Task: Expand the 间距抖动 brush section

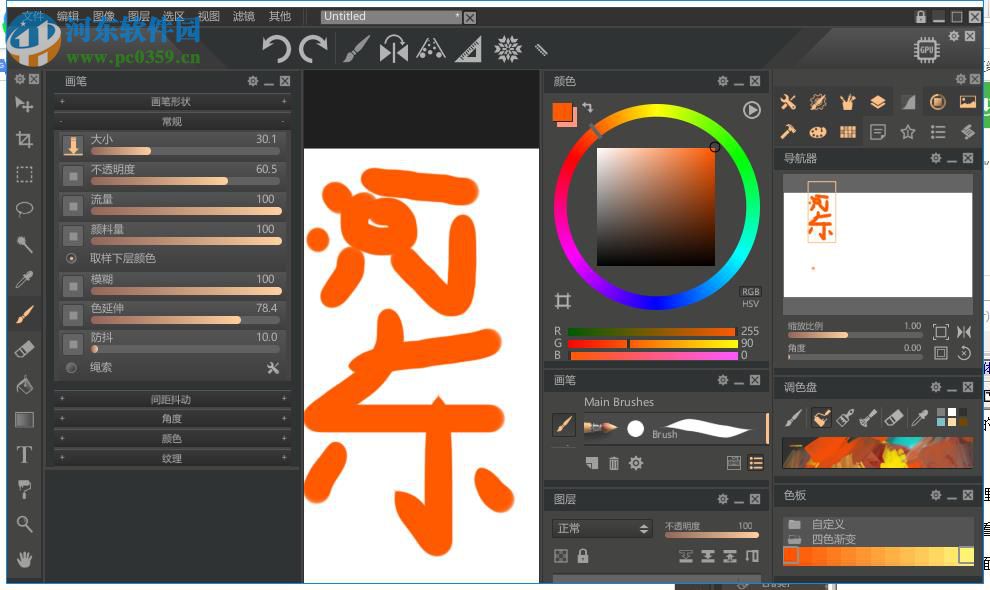Action: click(x=172, y=398)
